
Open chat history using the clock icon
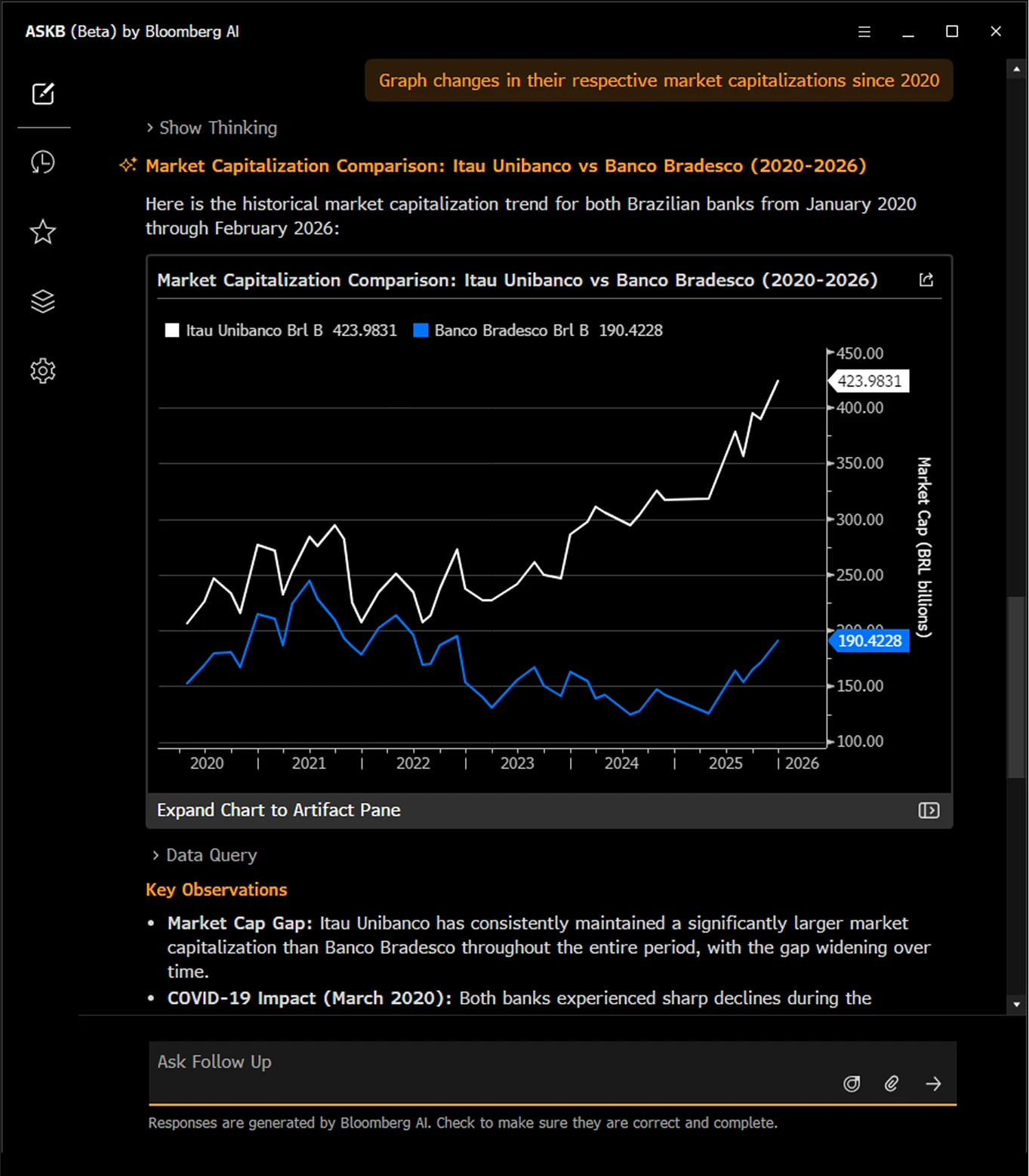43,162
